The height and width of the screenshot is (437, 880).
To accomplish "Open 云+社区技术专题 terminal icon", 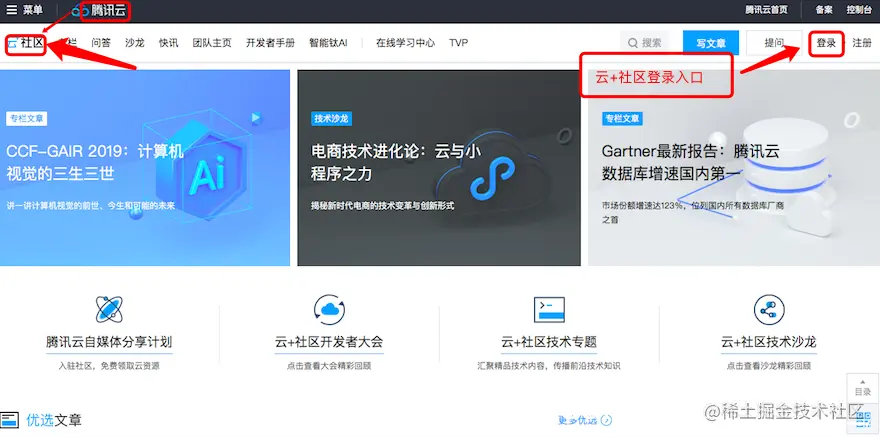I will [549, 309].
